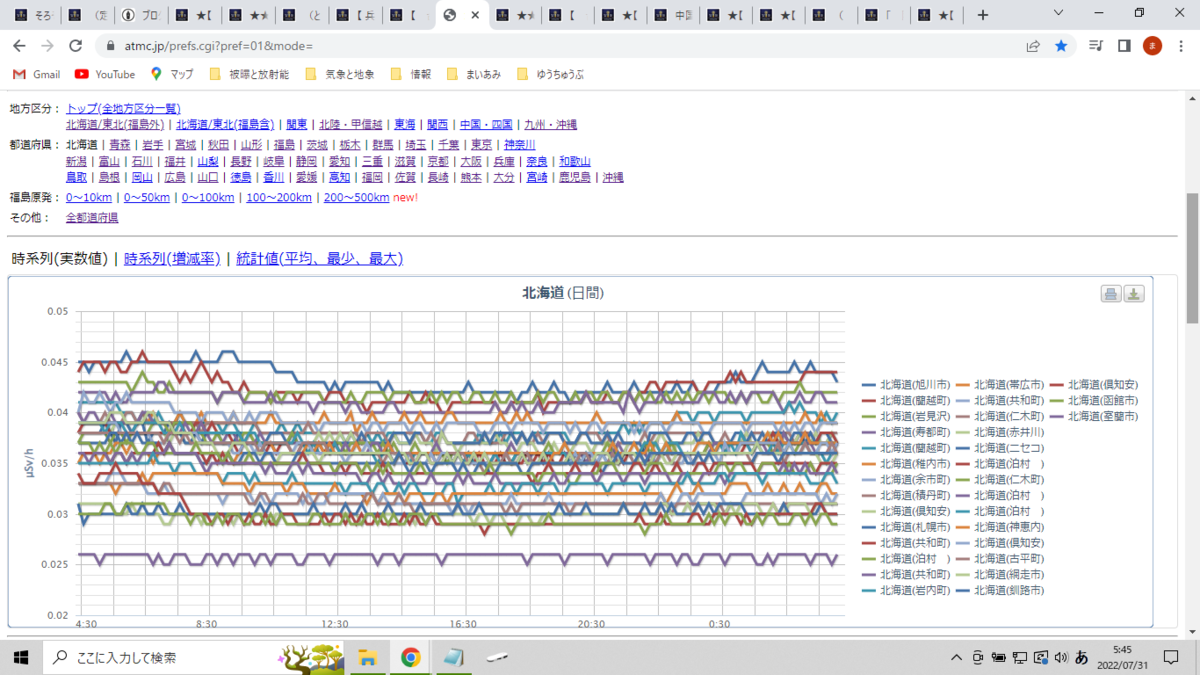Print the 北海道 chart using printer icon
1200x675 pixels.
click(1111, 293)
